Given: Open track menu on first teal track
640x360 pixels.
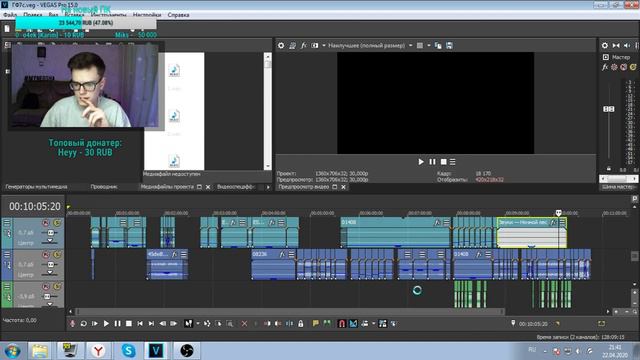Looking at the screenshot, I should point(7,223).
